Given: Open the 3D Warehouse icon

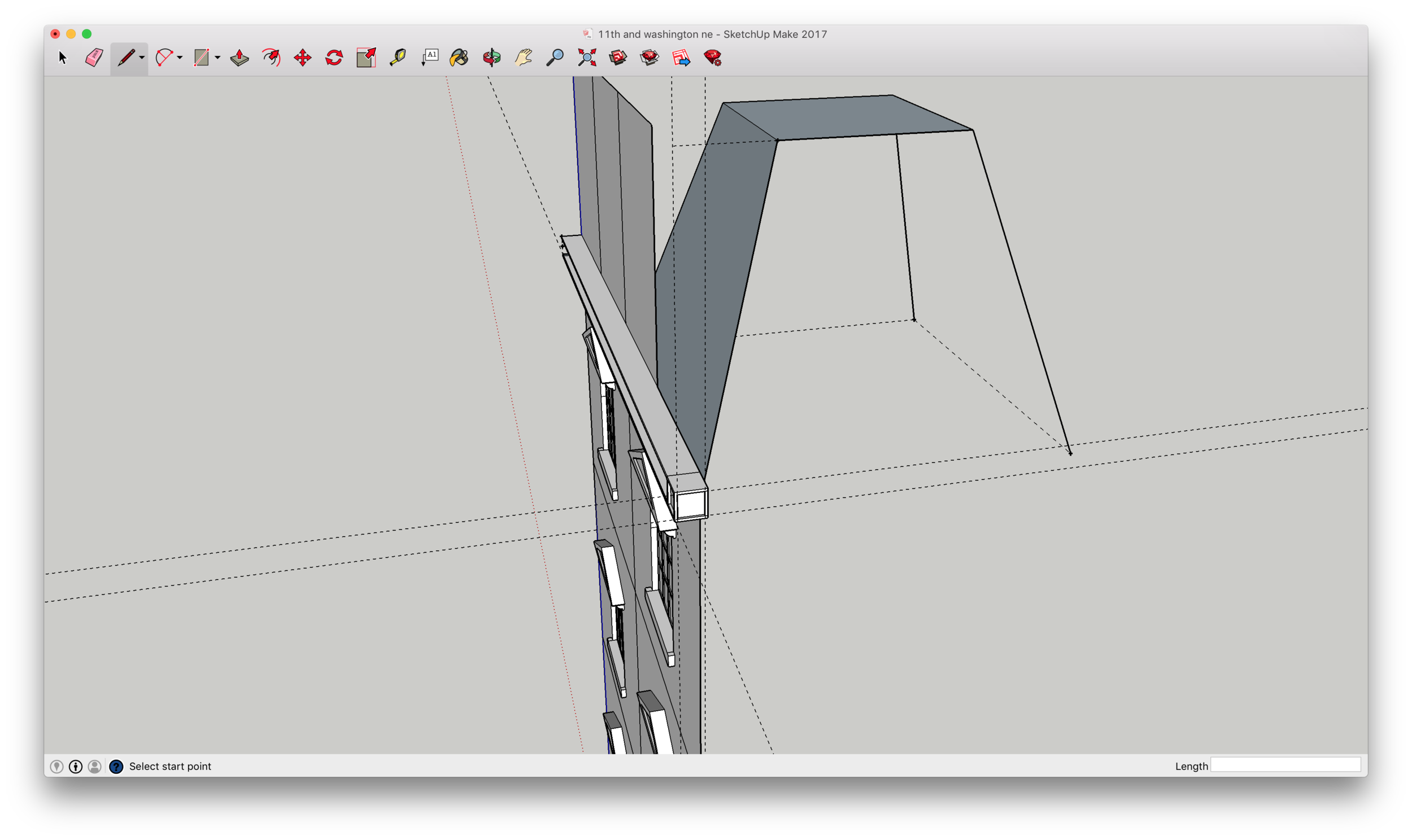Looking at the screenshot, I should coord(618,58).
